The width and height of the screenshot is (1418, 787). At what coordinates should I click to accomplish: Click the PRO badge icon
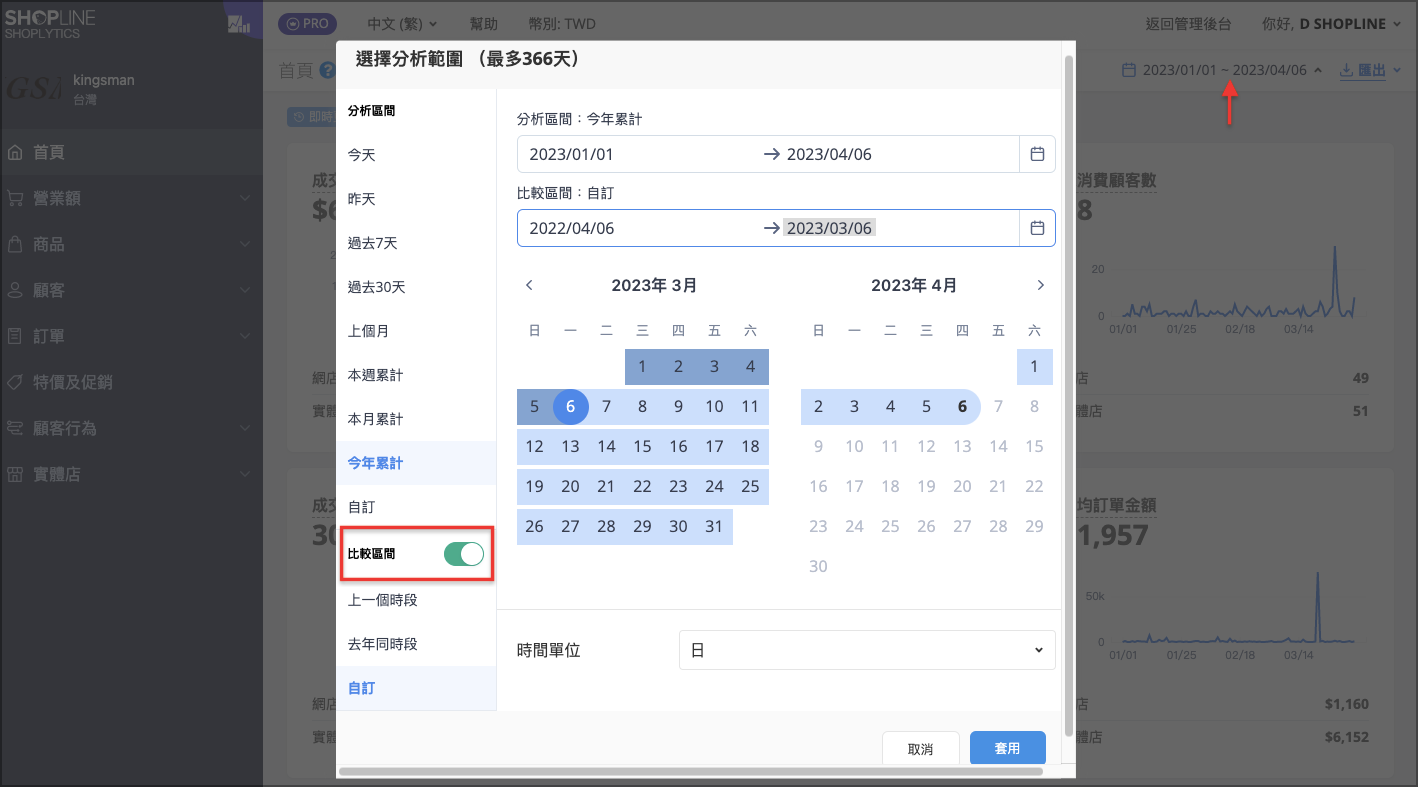click(x=307, y=24)
